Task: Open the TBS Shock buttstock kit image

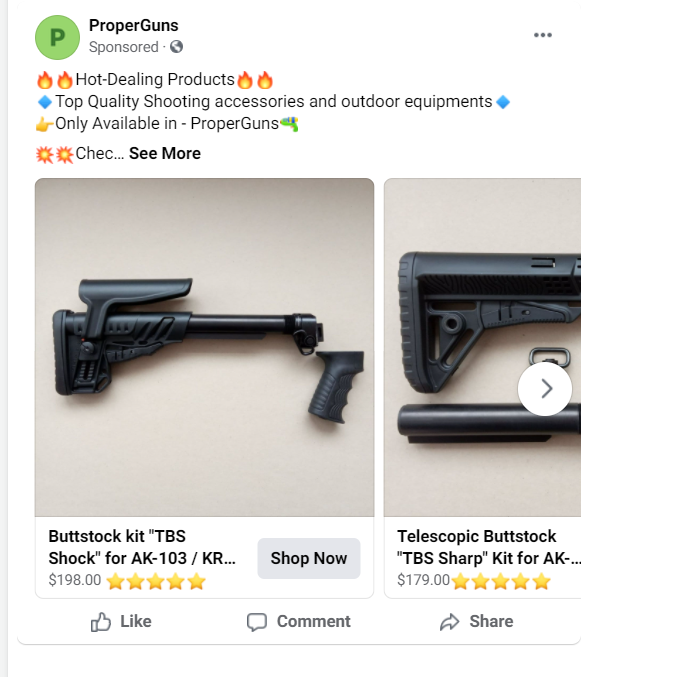Action: (x=204, y=347)
